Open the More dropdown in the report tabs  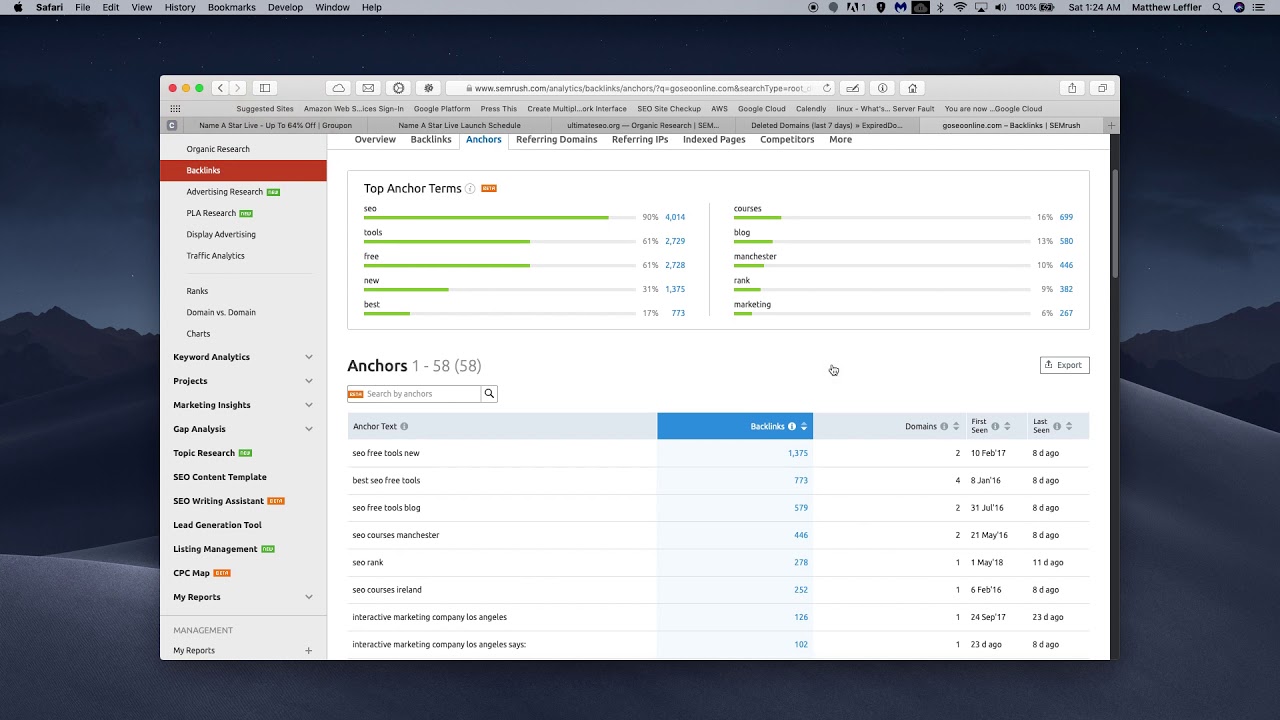pyautogui.click(x=840, y=140)
